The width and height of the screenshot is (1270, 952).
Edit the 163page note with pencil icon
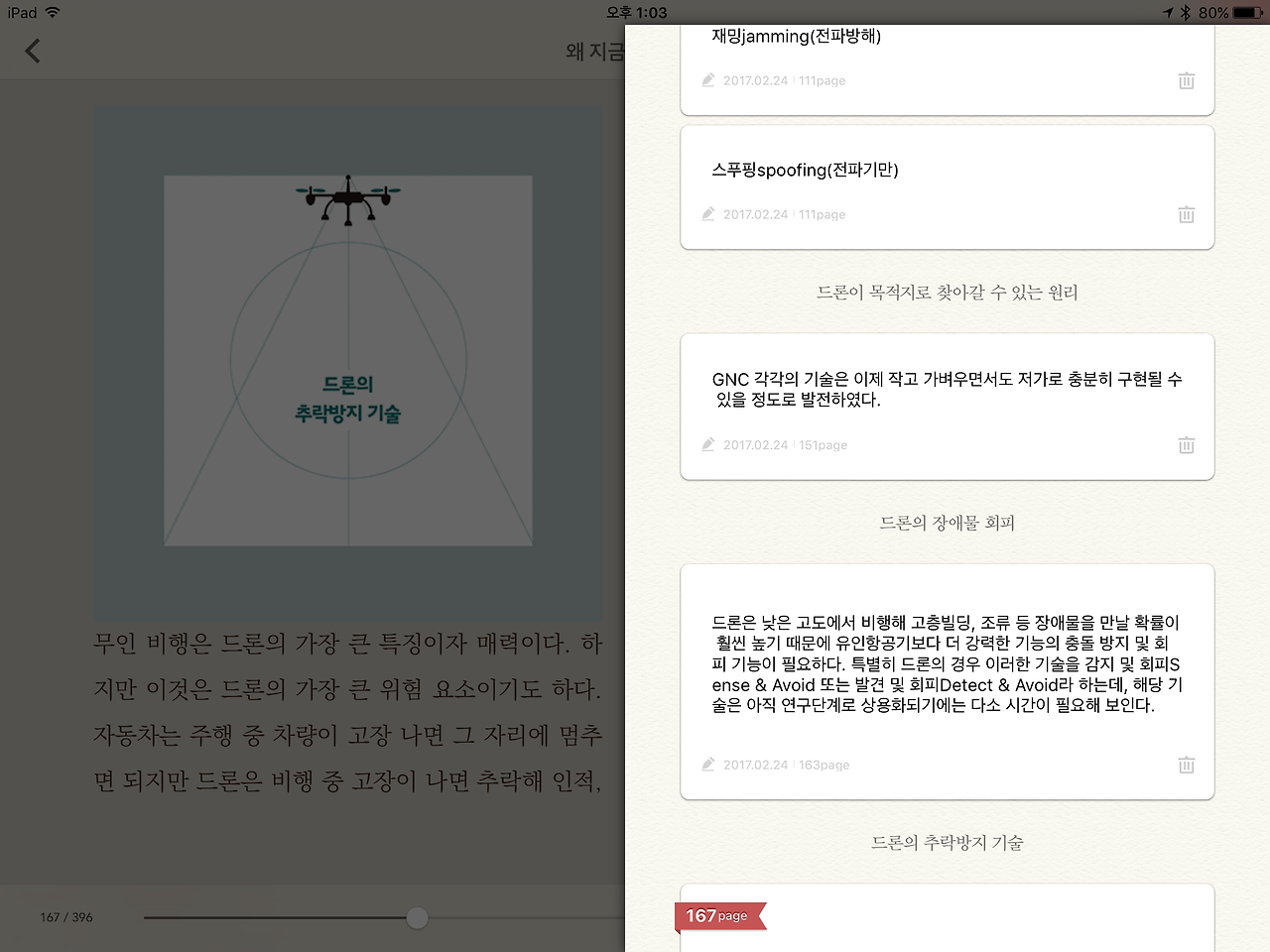click(x=708, y=765)
